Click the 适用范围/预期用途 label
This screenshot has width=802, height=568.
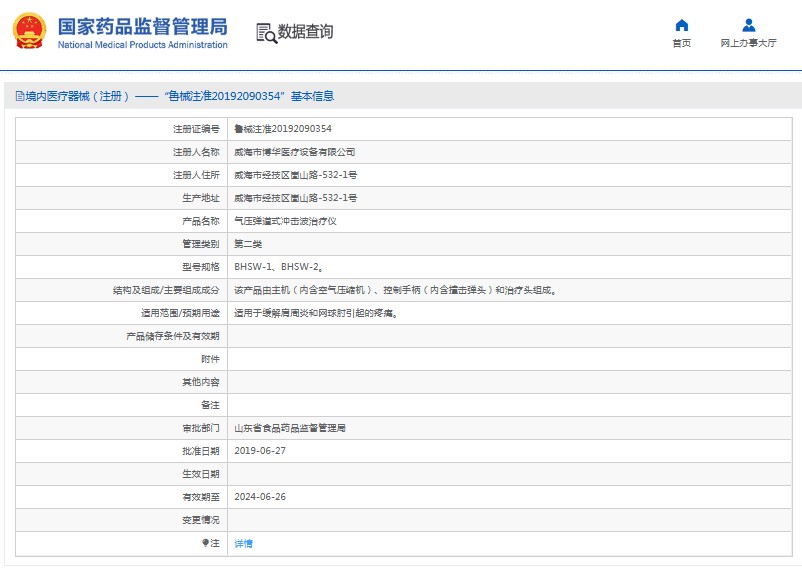(181, 313)
